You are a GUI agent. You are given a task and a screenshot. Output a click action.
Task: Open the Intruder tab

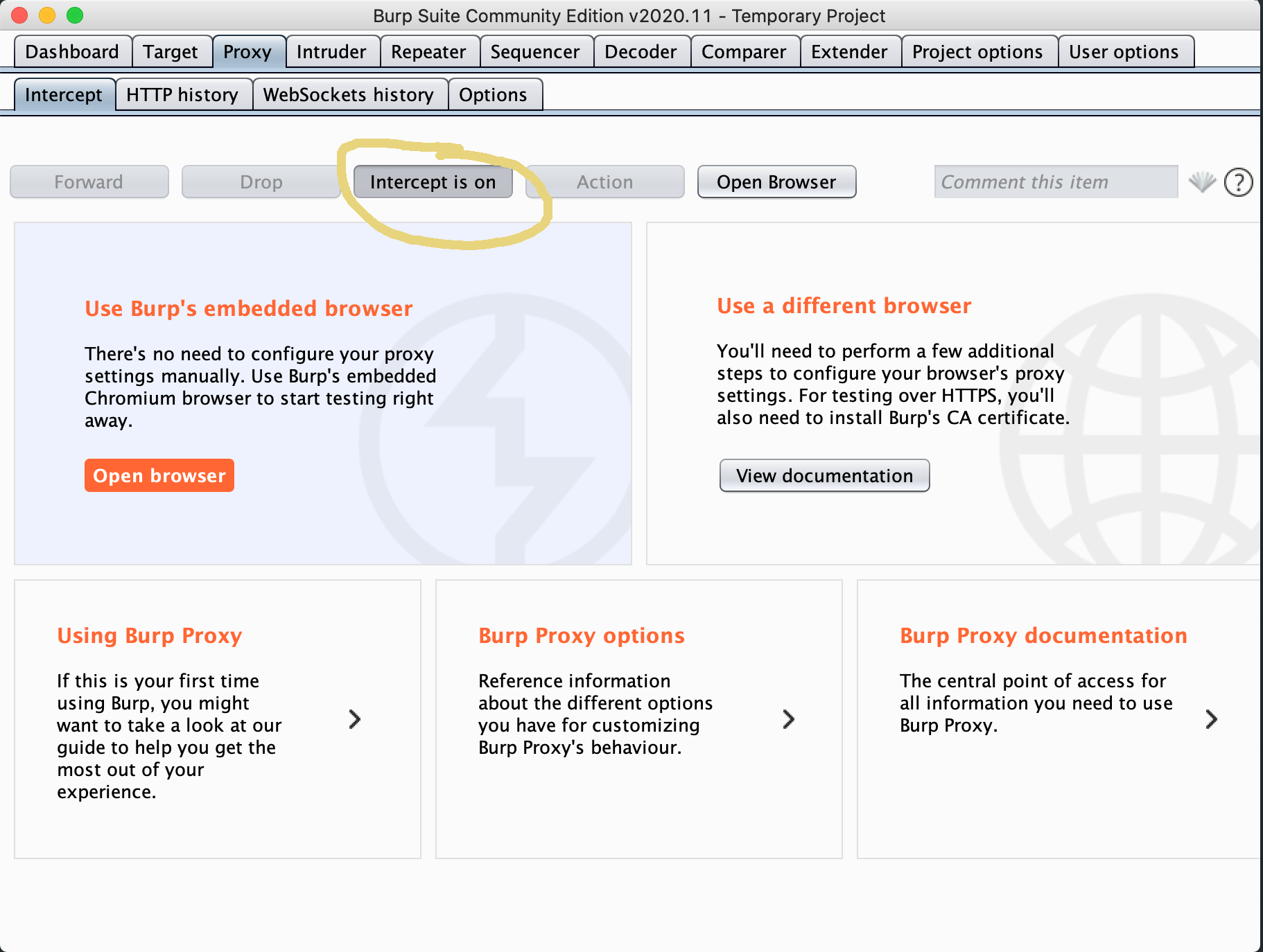coord(331,52)
